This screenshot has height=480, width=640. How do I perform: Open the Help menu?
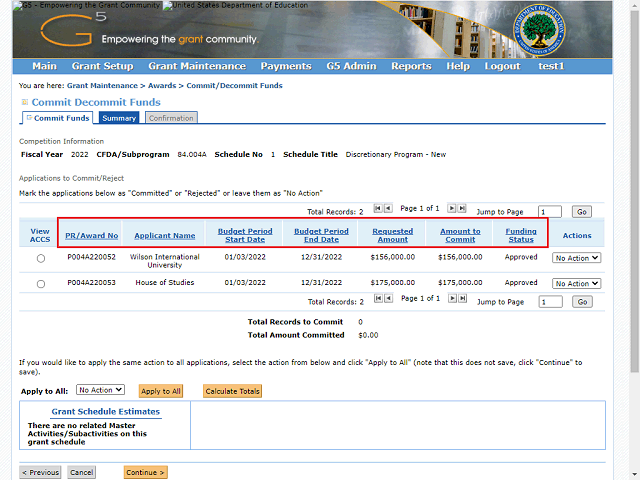click(x=458, y=66)
